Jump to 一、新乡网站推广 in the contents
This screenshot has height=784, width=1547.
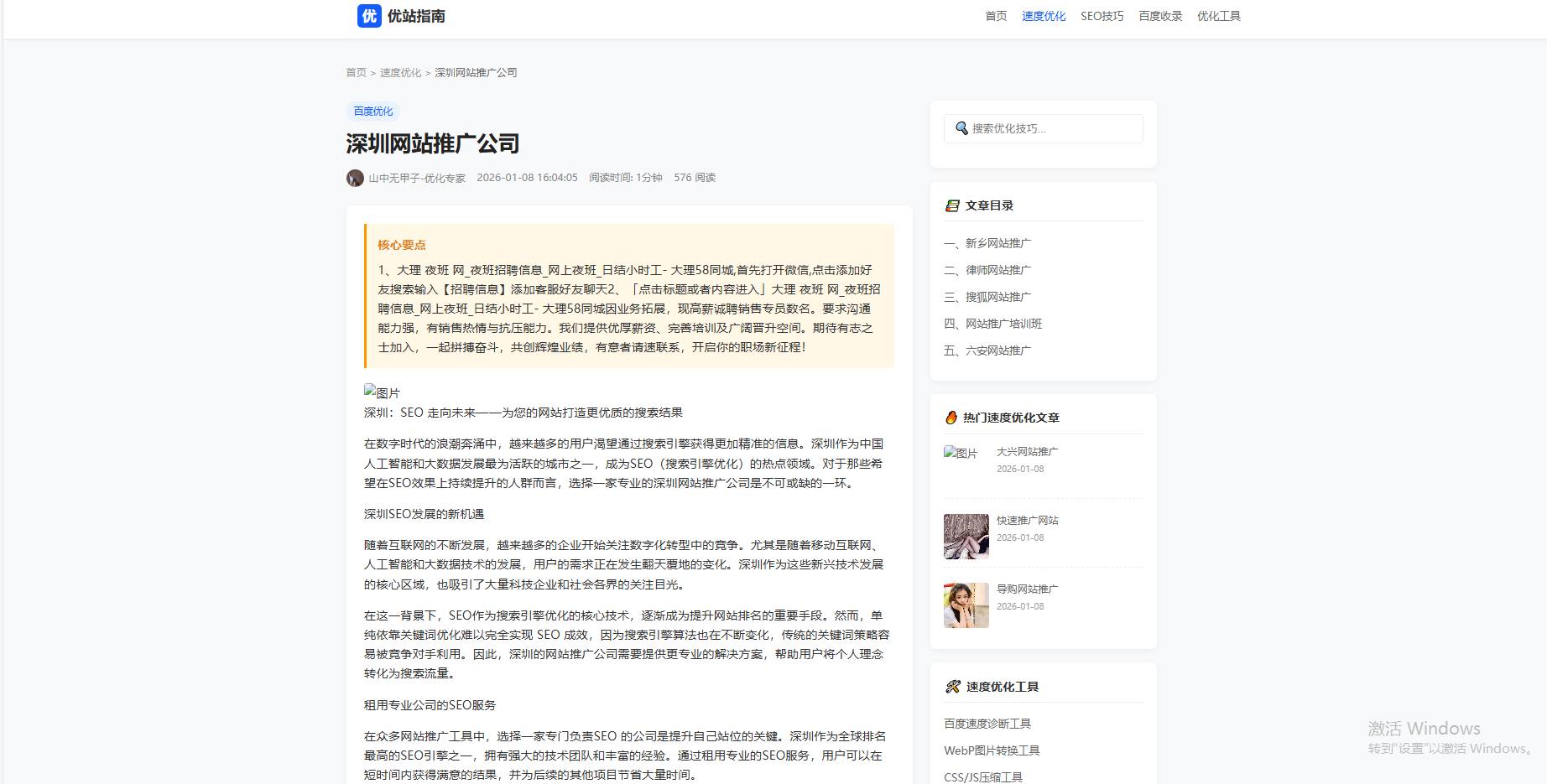point(987,243)
